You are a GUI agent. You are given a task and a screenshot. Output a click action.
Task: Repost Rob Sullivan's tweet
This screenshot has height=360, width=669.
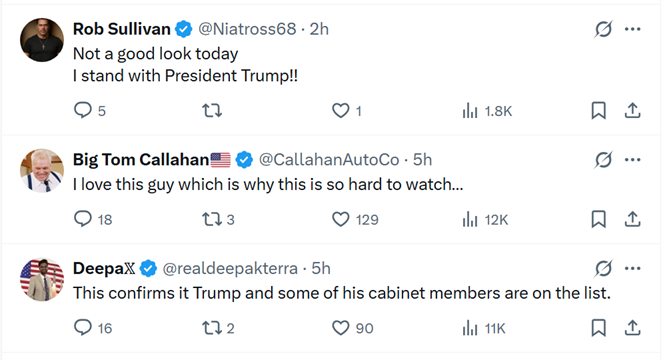[x=212, y=110]
